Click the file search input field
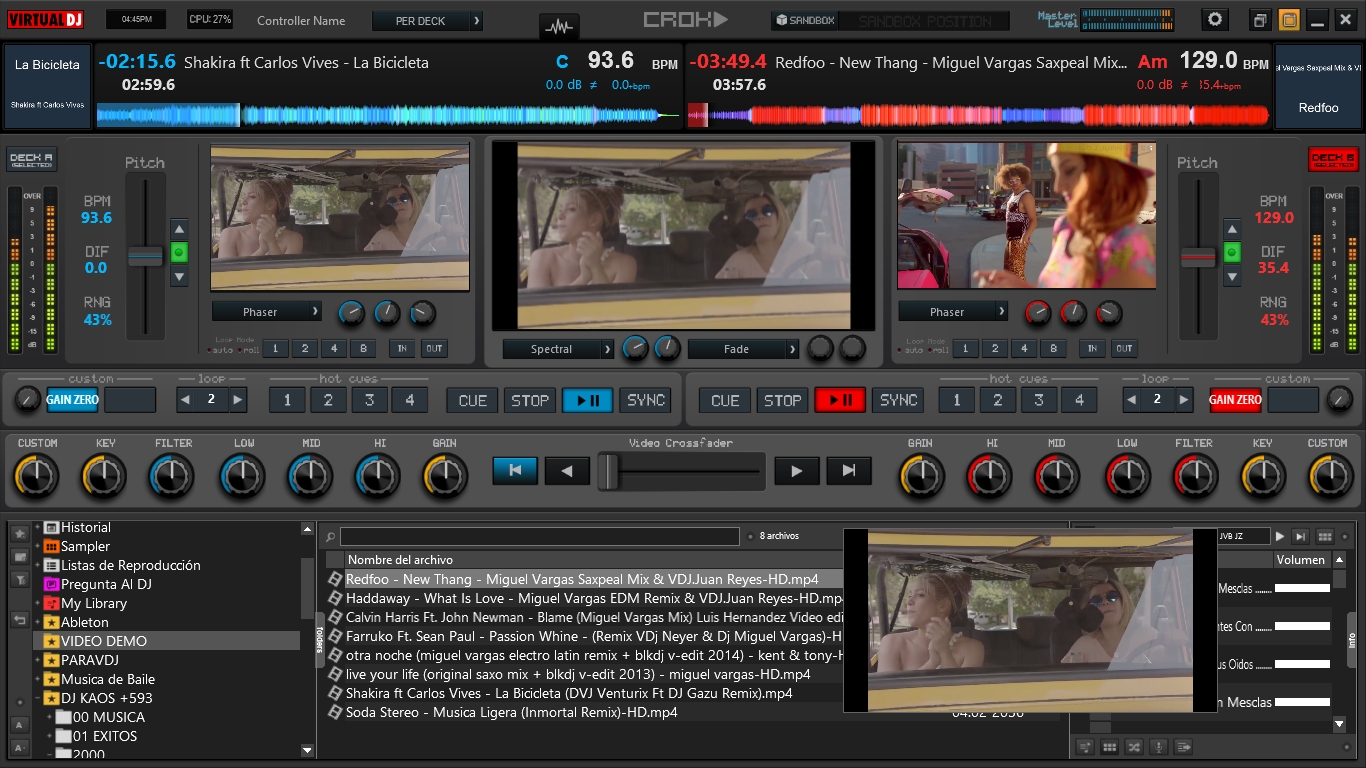Image resolution: width=1366 pixels, height=768 pixels. pyautogui.click(x=540, y=537)
